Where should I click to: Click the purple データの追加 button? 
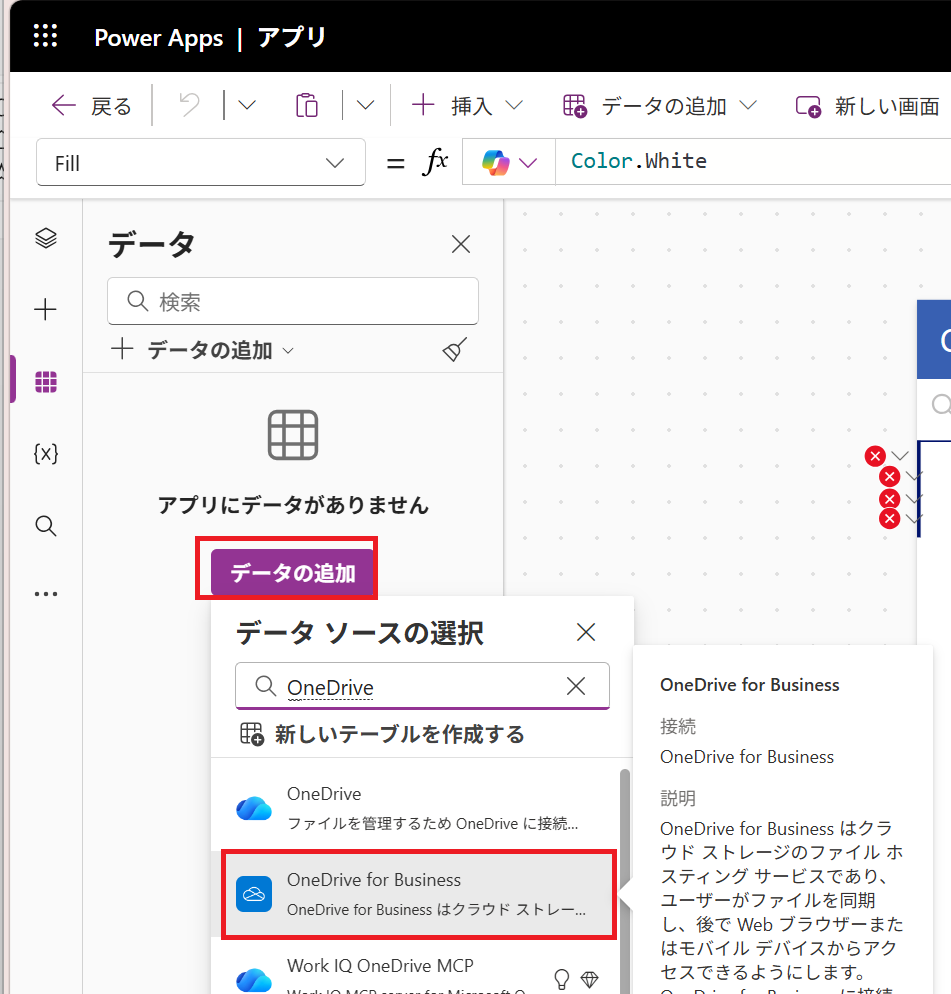coord(292,572)
